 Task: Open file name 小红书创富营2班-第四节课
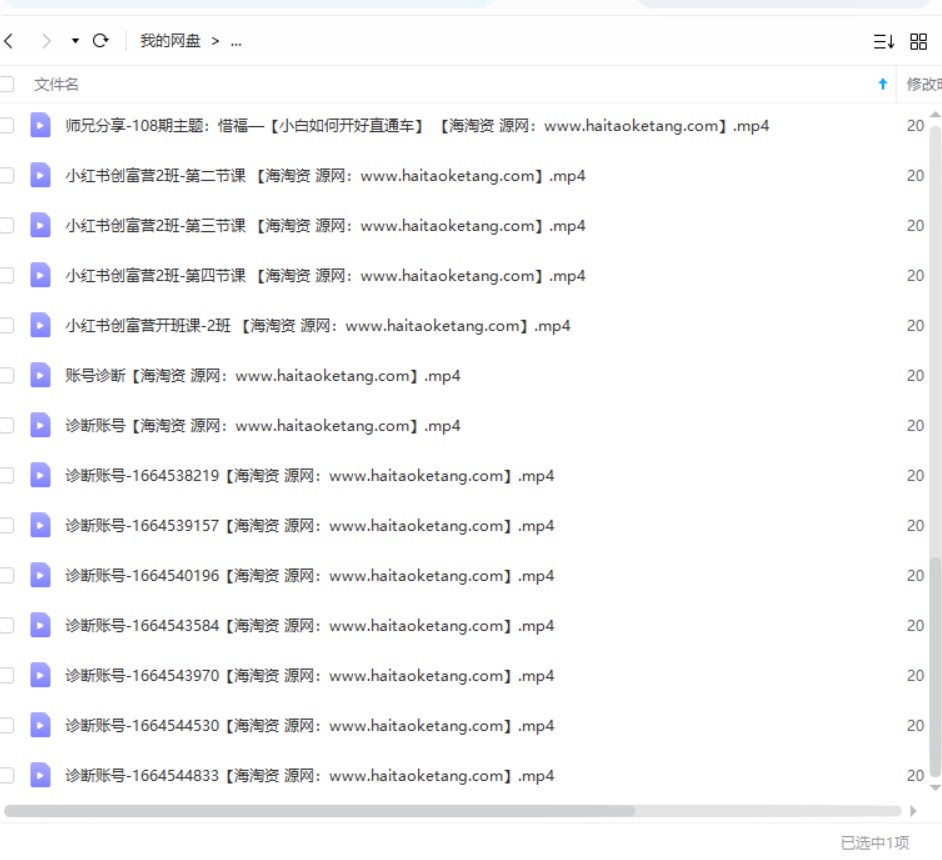tap(325, 275)
